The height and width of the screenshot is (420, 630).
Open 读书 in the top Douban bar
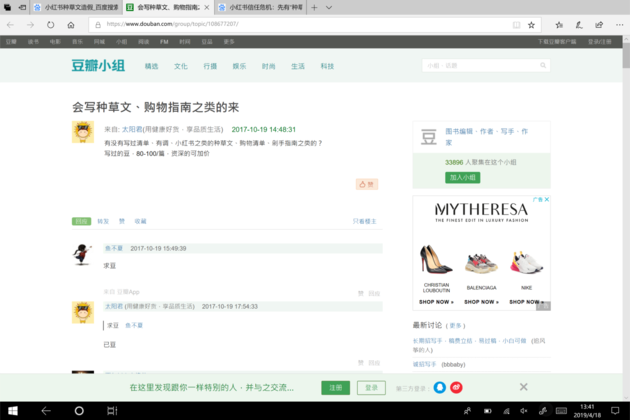(33, 42)
